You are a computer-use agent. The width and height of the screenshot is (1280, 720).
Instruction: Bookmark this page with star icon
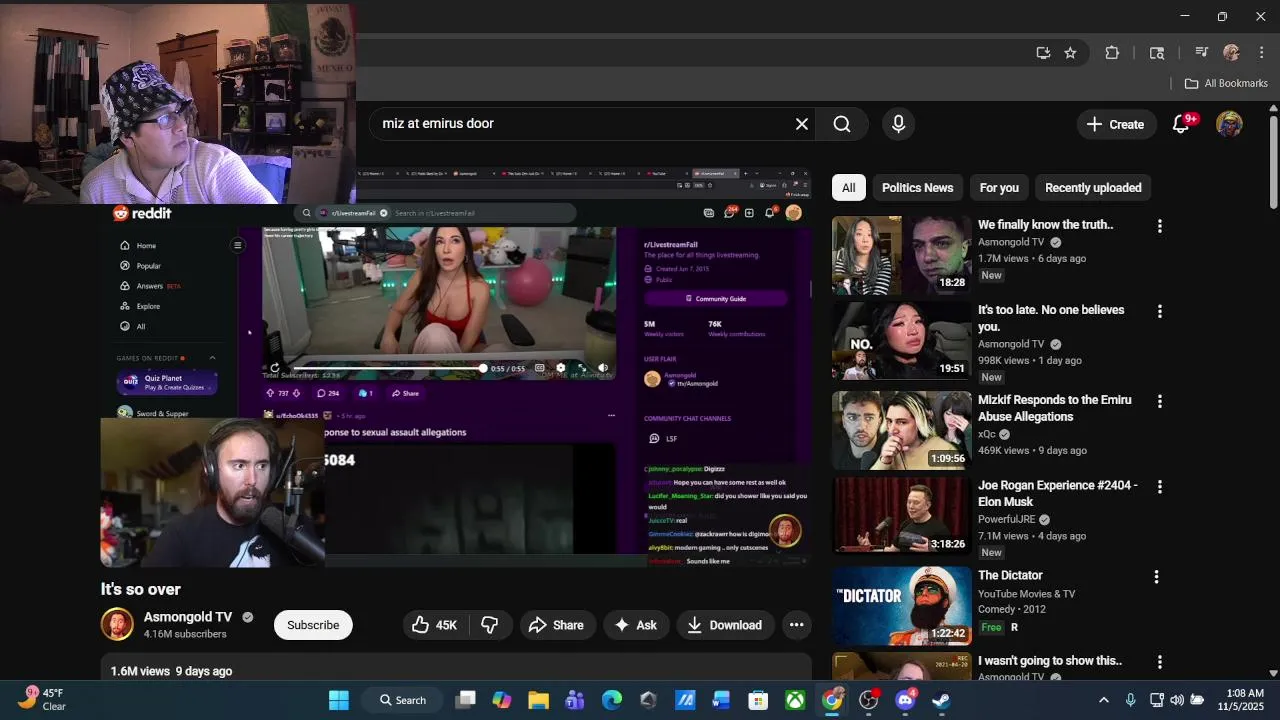1070,53
